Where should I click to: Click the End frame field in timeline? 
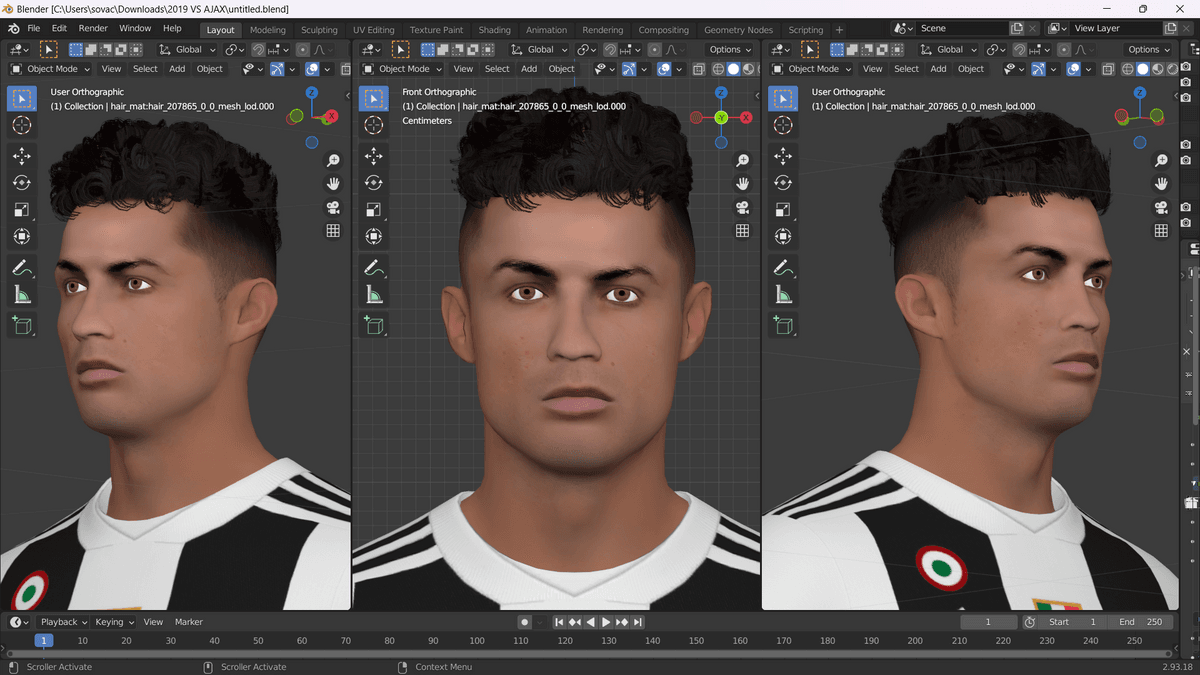coord(1141,622)
